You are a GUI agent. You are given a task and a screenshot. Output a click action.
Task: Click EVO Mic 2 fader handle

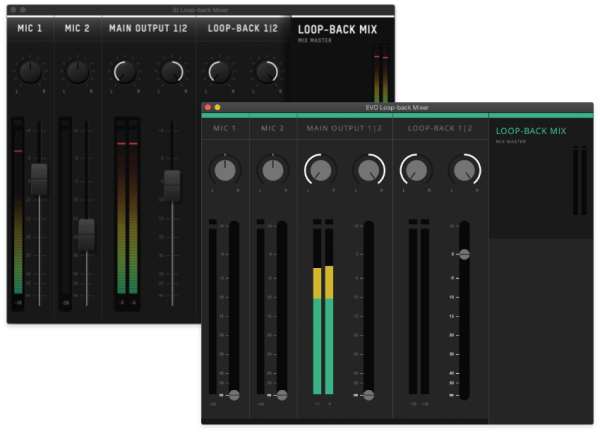pyautogui.click(x=282, y=395)
